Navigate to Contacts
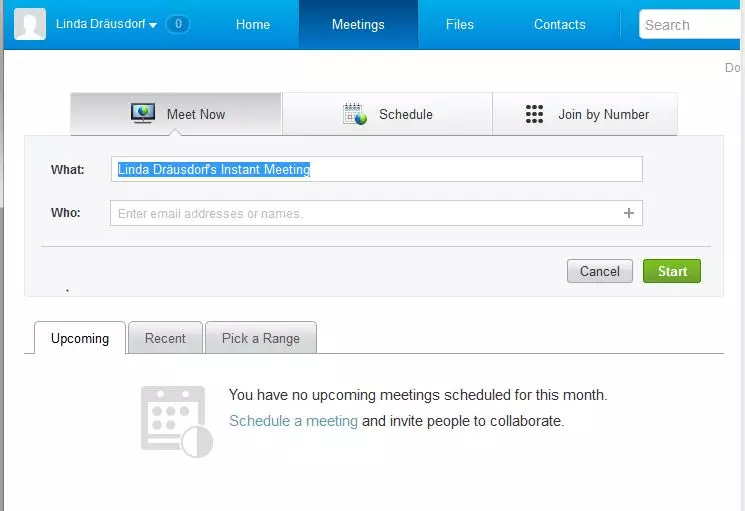The width and height of the screenshot is (745, 511). pos(560,24)
